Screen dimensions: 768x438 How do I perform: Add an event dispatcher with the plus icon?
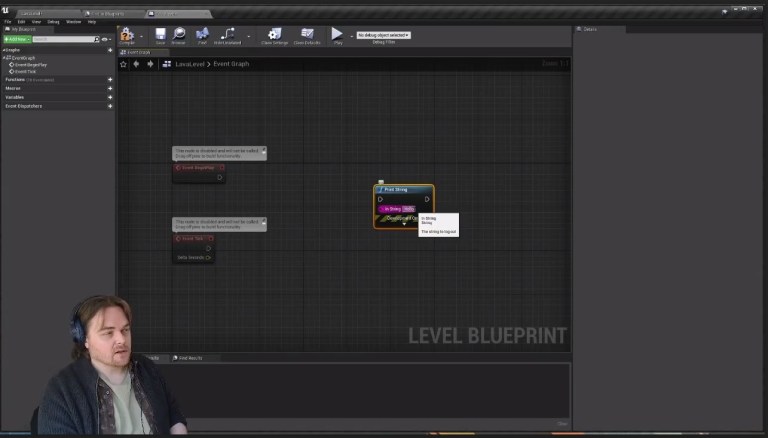(x=110, y=106)
